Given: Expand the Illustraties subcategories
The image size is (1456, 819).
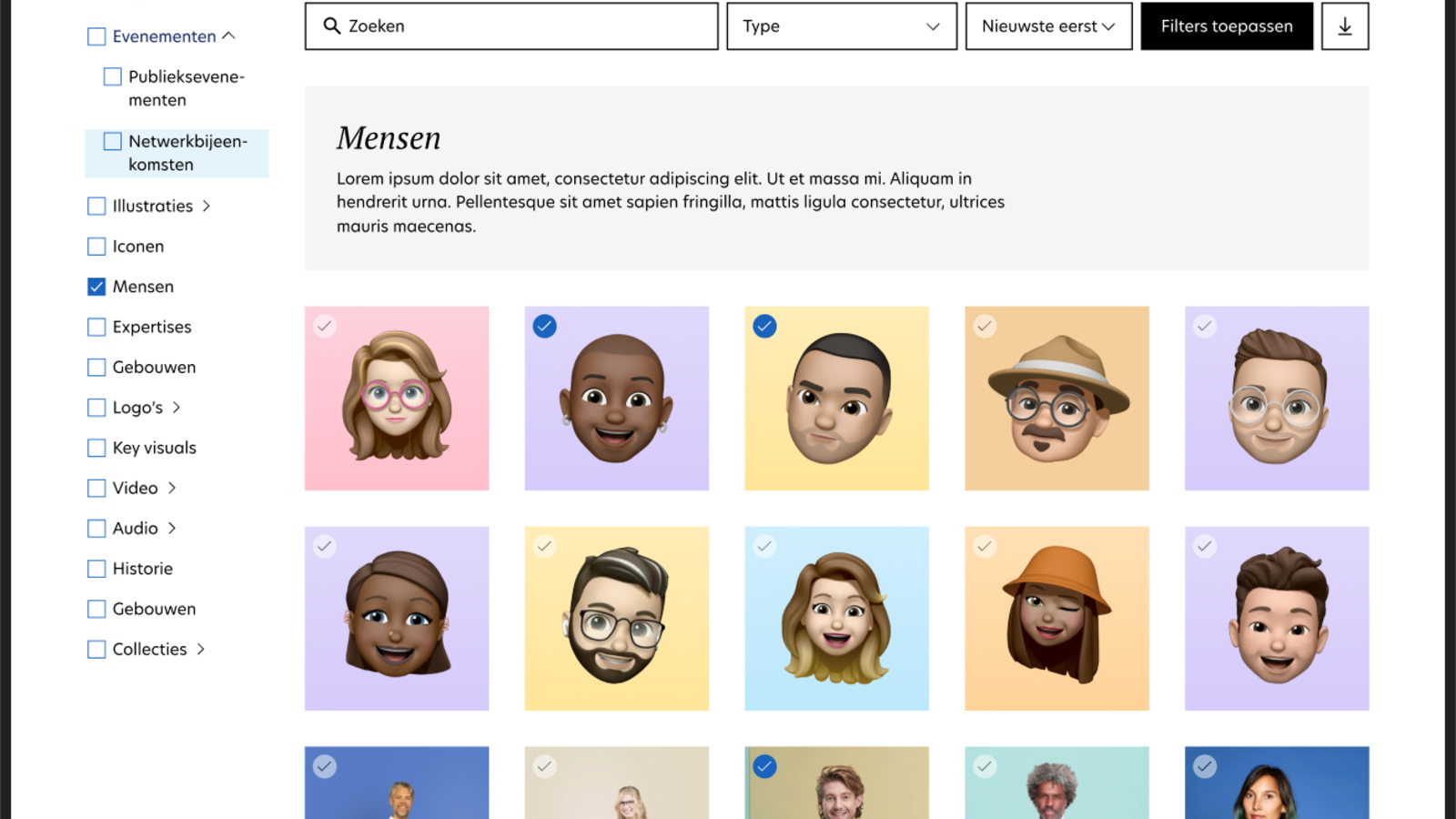Looking at the screenshot, I should tap(207, 207).
